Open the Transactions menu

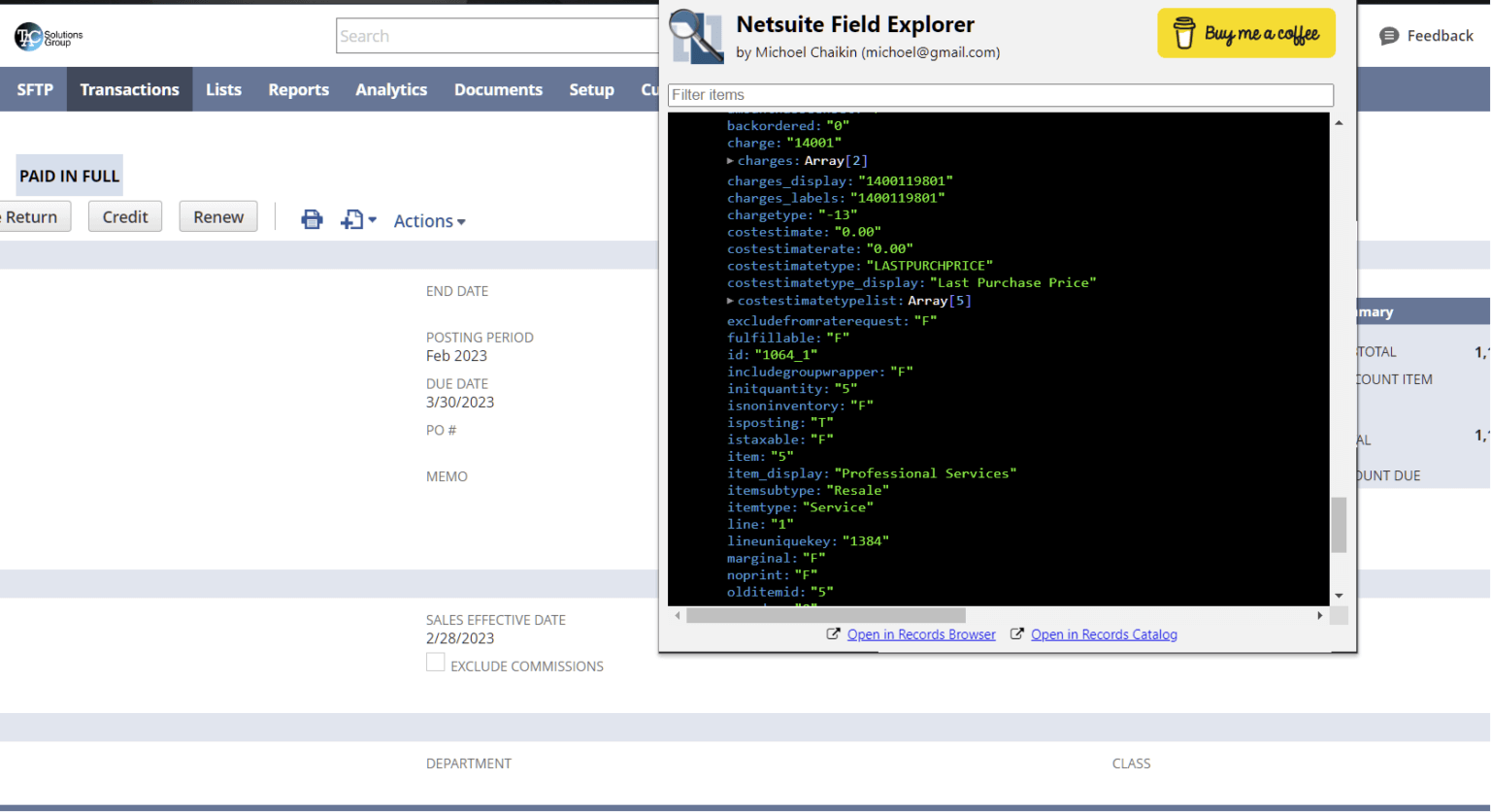pos(129,89)
